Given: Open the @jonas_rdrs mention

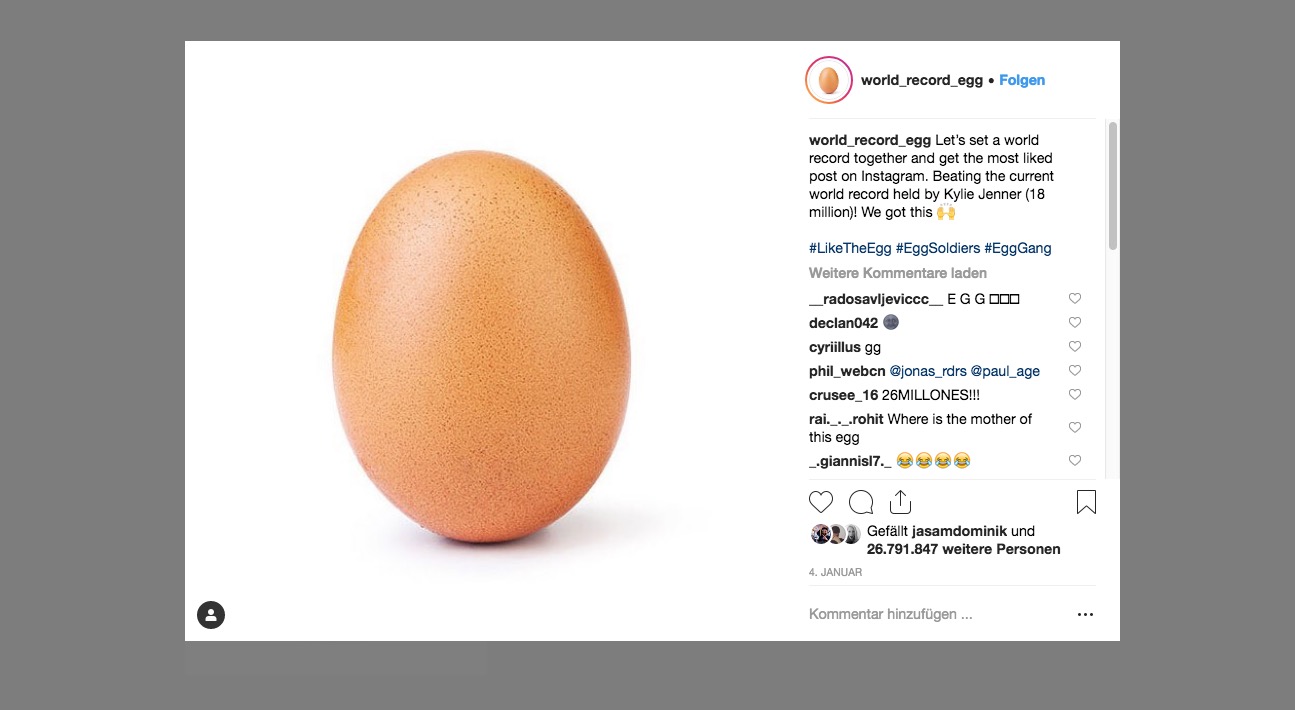Looking at the screenshot, I should point(927,371).
